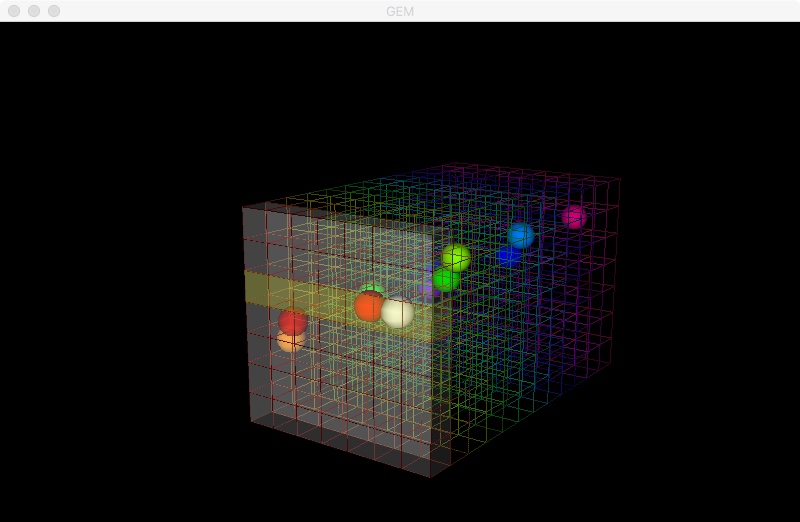Select the dark blue sphere
This screenshot has width=800, height=522.
508,256
